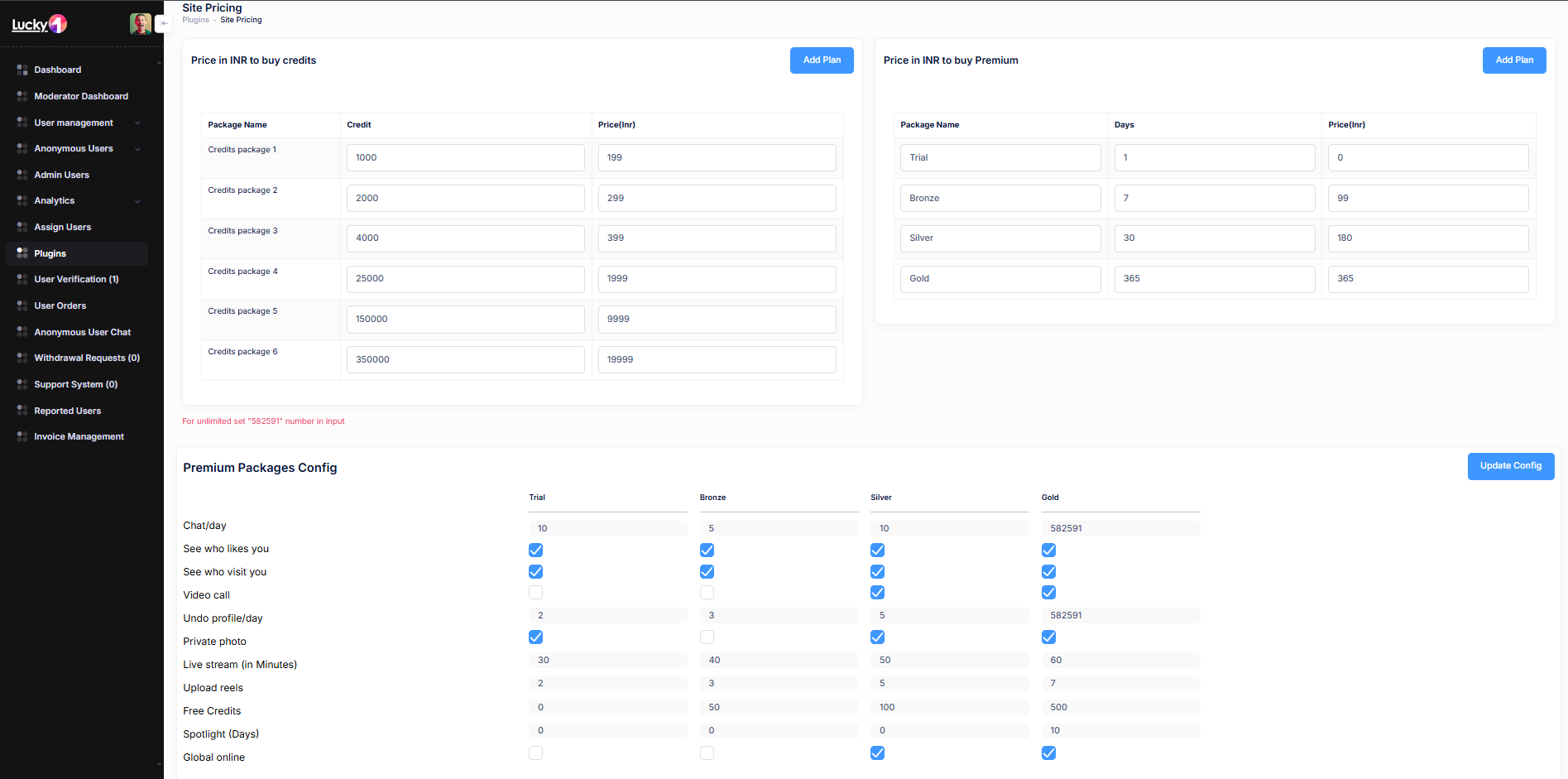Click the User Orders sidebar icon
Screen dimensions: 1568x779
click(x=22, y=305)
